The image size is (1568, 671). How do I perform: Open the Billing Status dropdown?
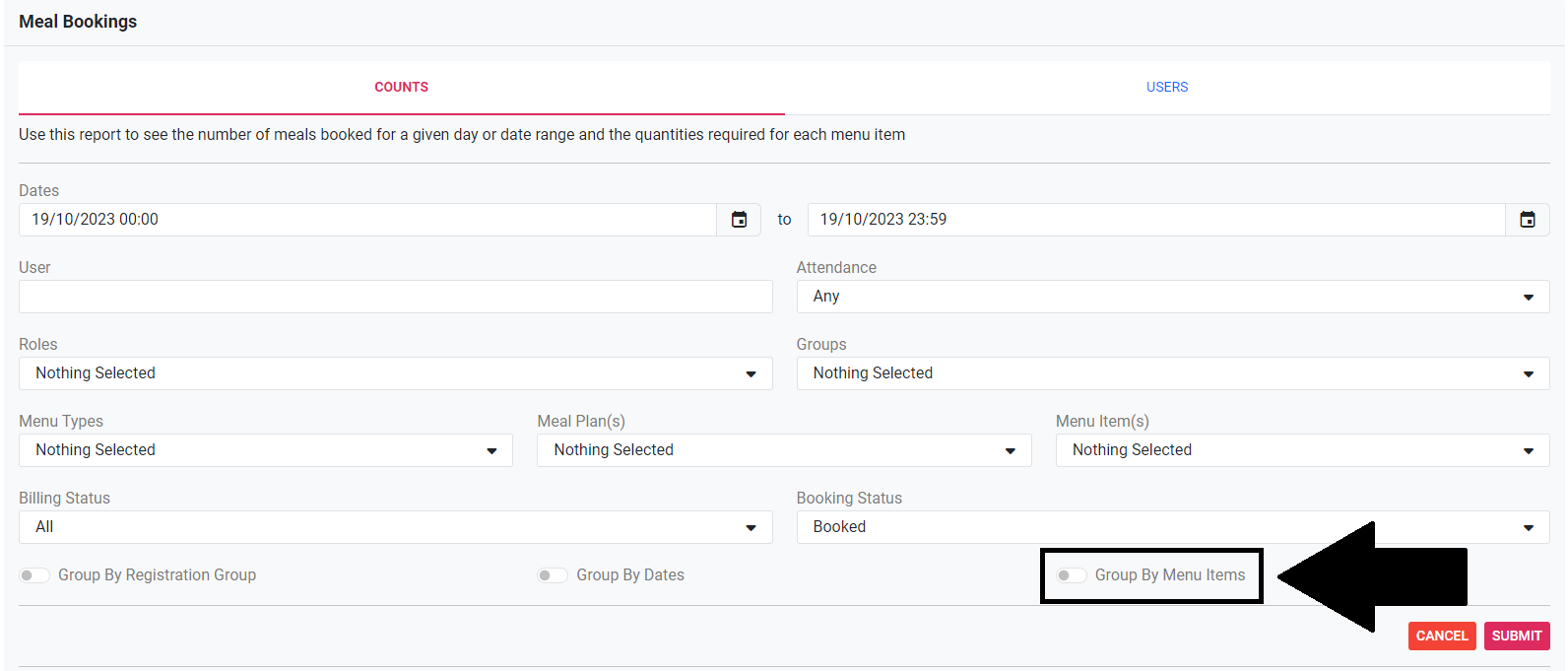tap(395, 527)
